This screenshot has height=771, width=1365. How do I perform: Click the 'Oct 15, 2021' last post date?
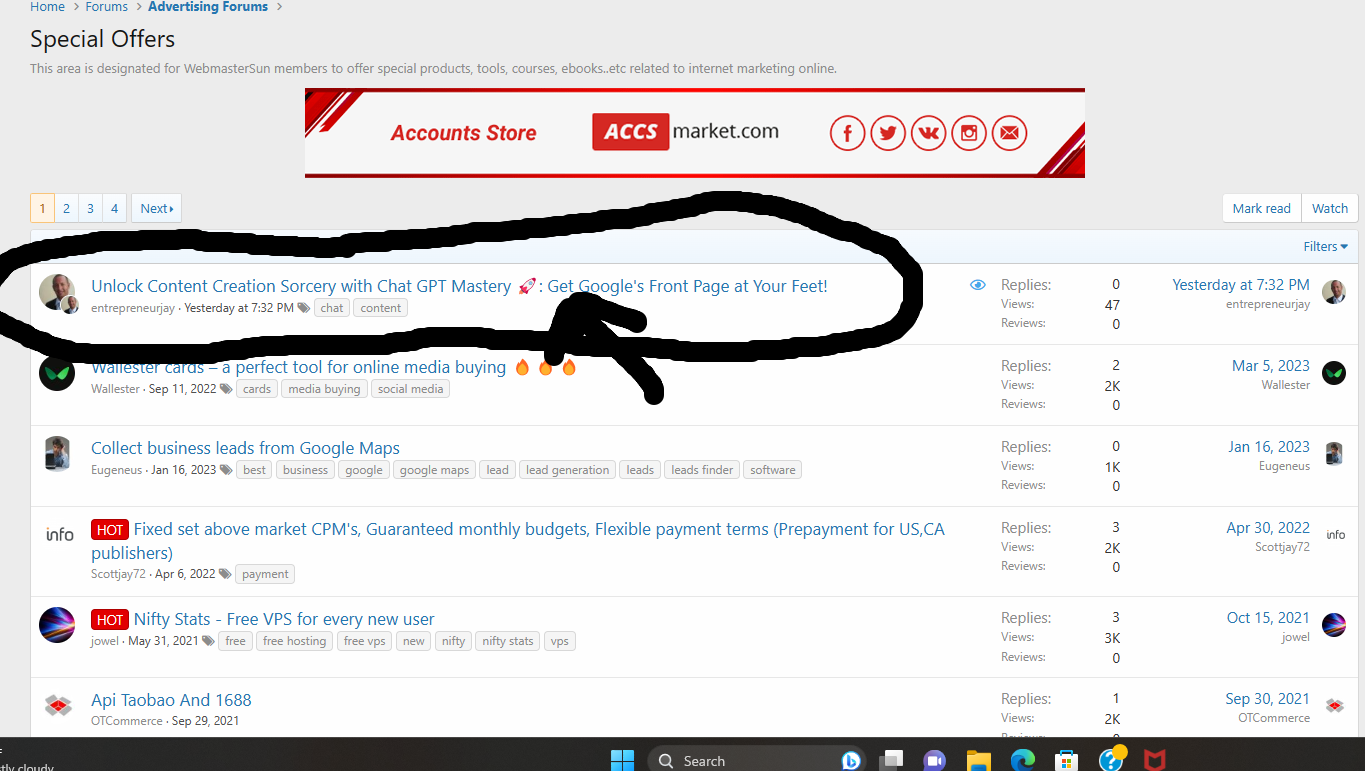(1268, 618)
